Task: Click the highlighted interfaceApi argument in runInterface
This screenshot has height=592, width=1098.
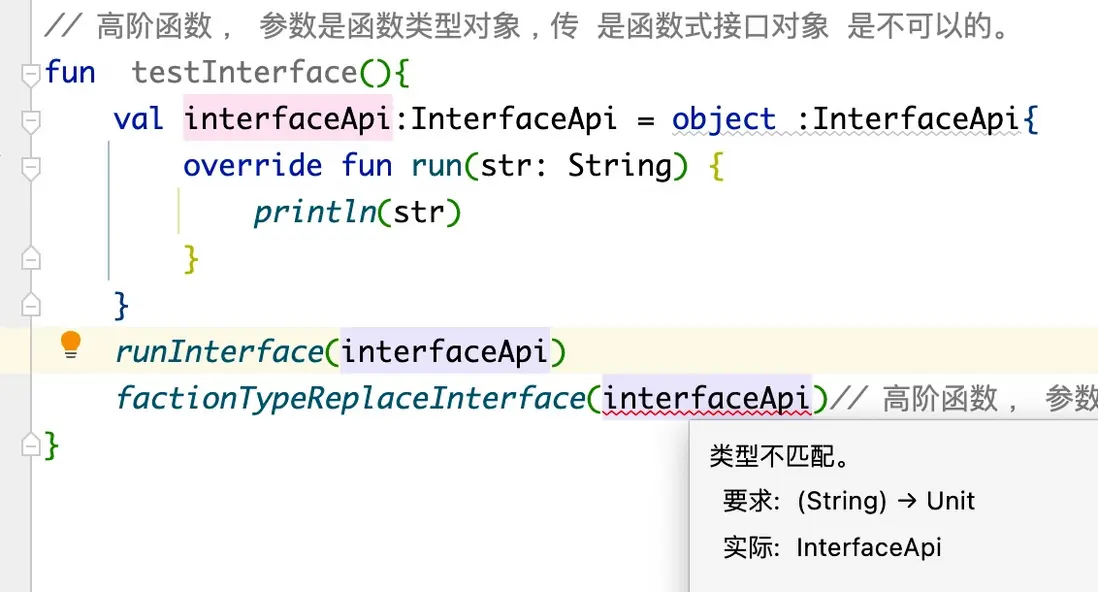Action: pos(444,352)
